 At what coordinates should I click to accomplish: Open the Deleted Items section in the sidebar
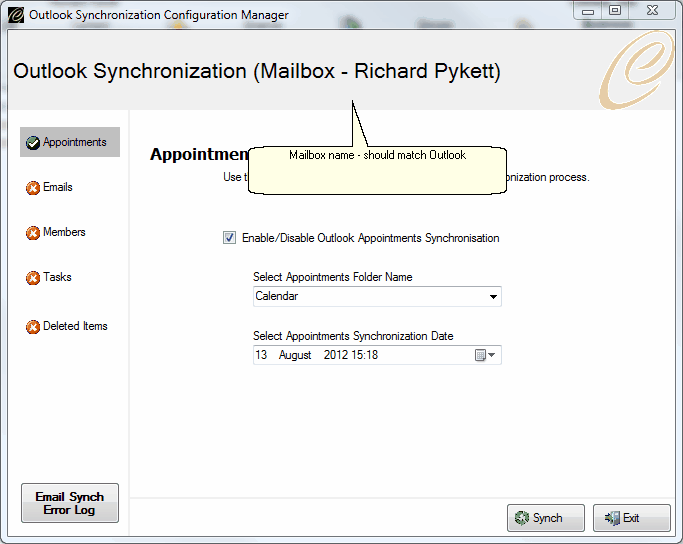pyautogui.click(x=67, y=326)
